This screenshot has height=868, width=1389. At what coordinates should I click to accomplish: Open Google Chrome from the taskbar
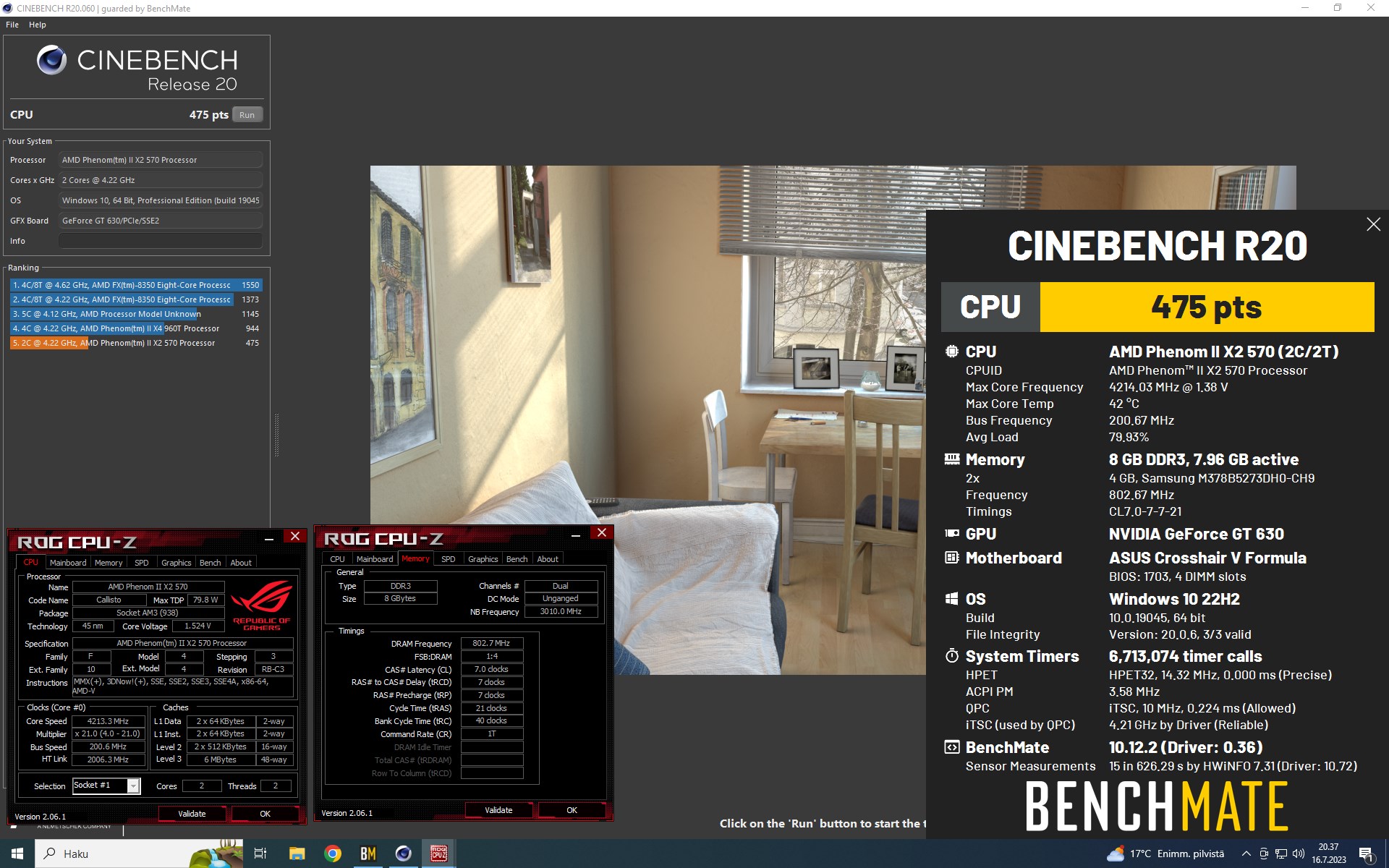coord(332,854)
